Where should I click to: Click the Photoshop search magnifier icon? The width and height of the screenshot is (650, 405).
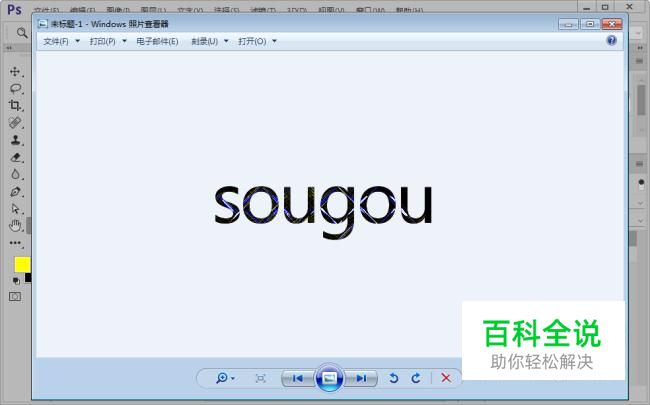[x=22, y=33]
